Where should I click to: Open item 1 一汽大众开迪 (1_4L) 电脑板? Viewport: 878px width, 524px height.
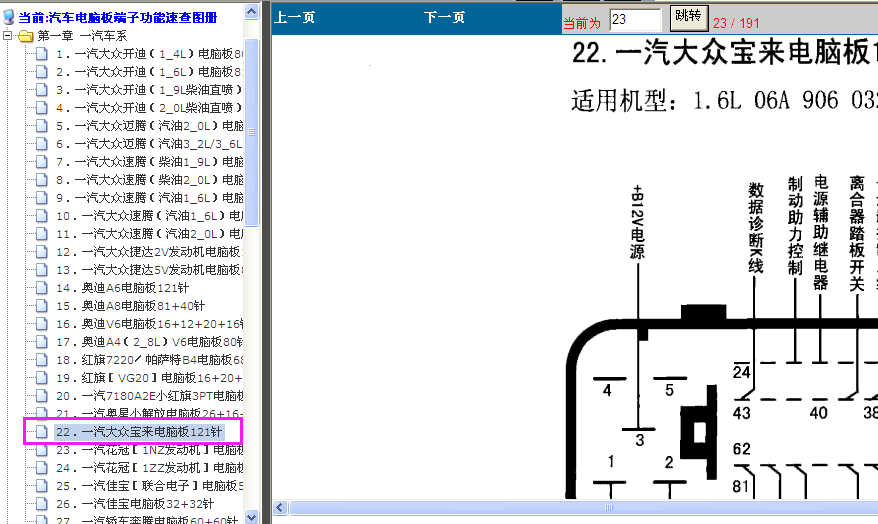(x=149, y=54)
